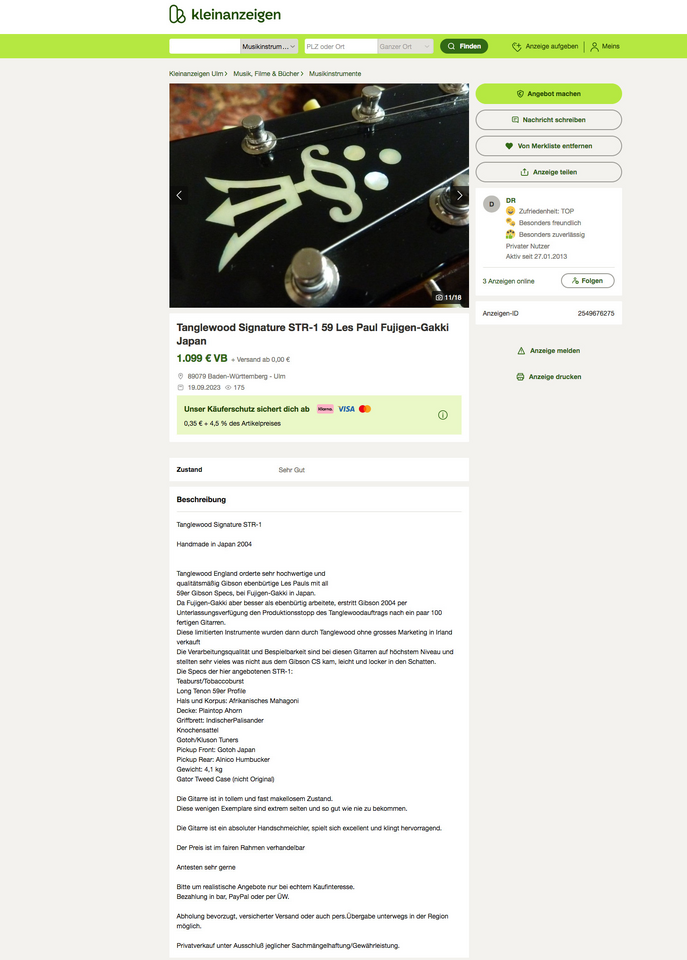Viewport: 687px width, 960px height.
Task: Show previous photo with left arrow
Action: pyautogui.click(x=179, y=195)
